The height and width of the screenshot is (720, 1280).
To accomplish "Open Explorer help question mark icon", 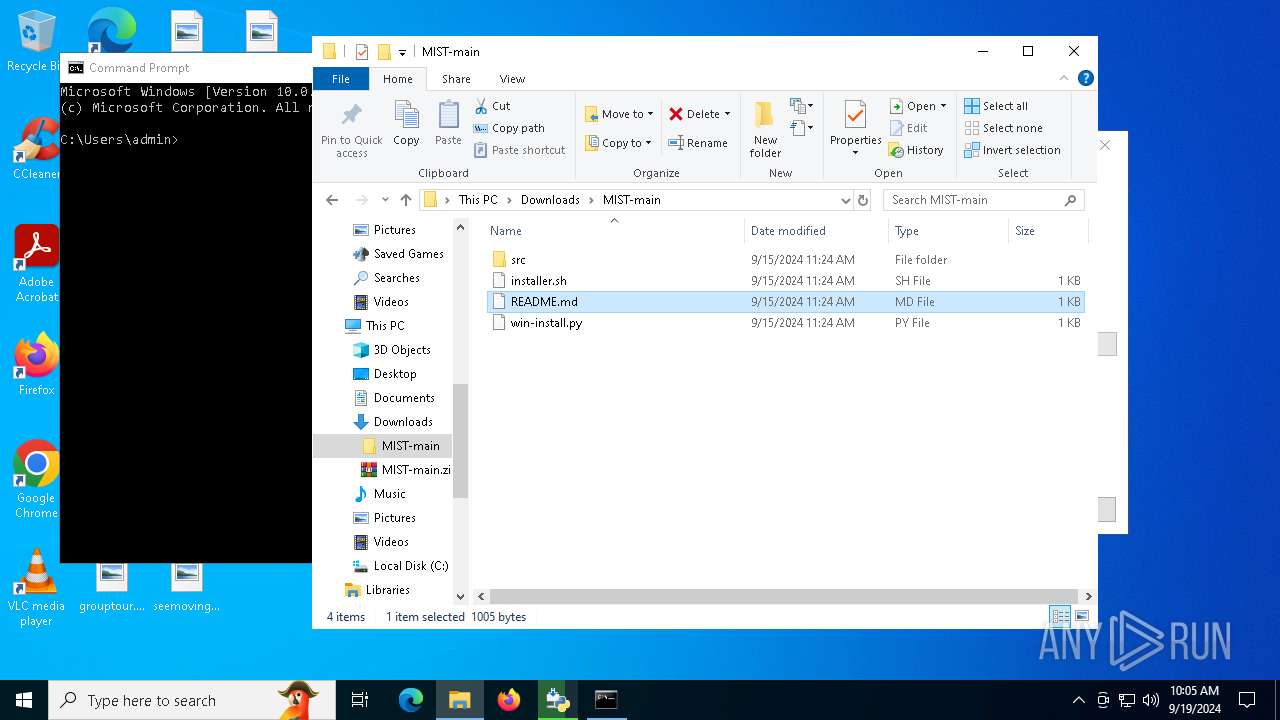I will [x=1085, y=78].
